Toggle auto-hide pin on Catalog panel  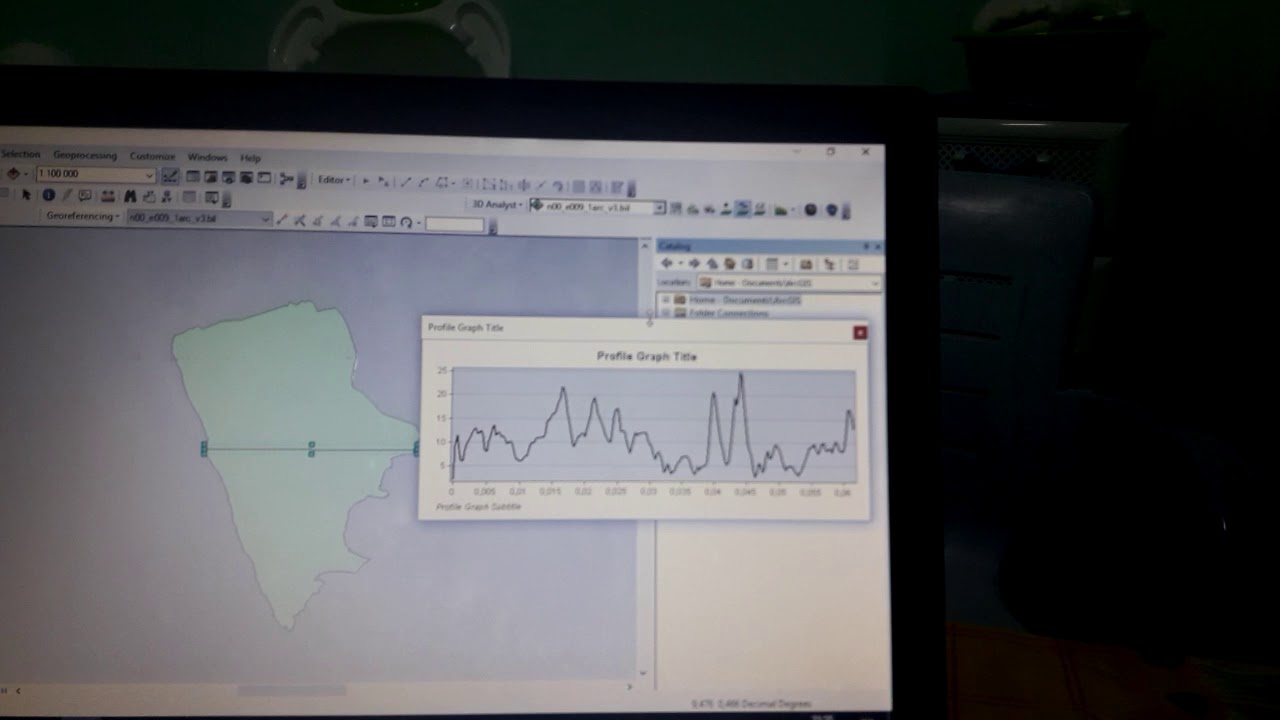click(x=866, y=246)
